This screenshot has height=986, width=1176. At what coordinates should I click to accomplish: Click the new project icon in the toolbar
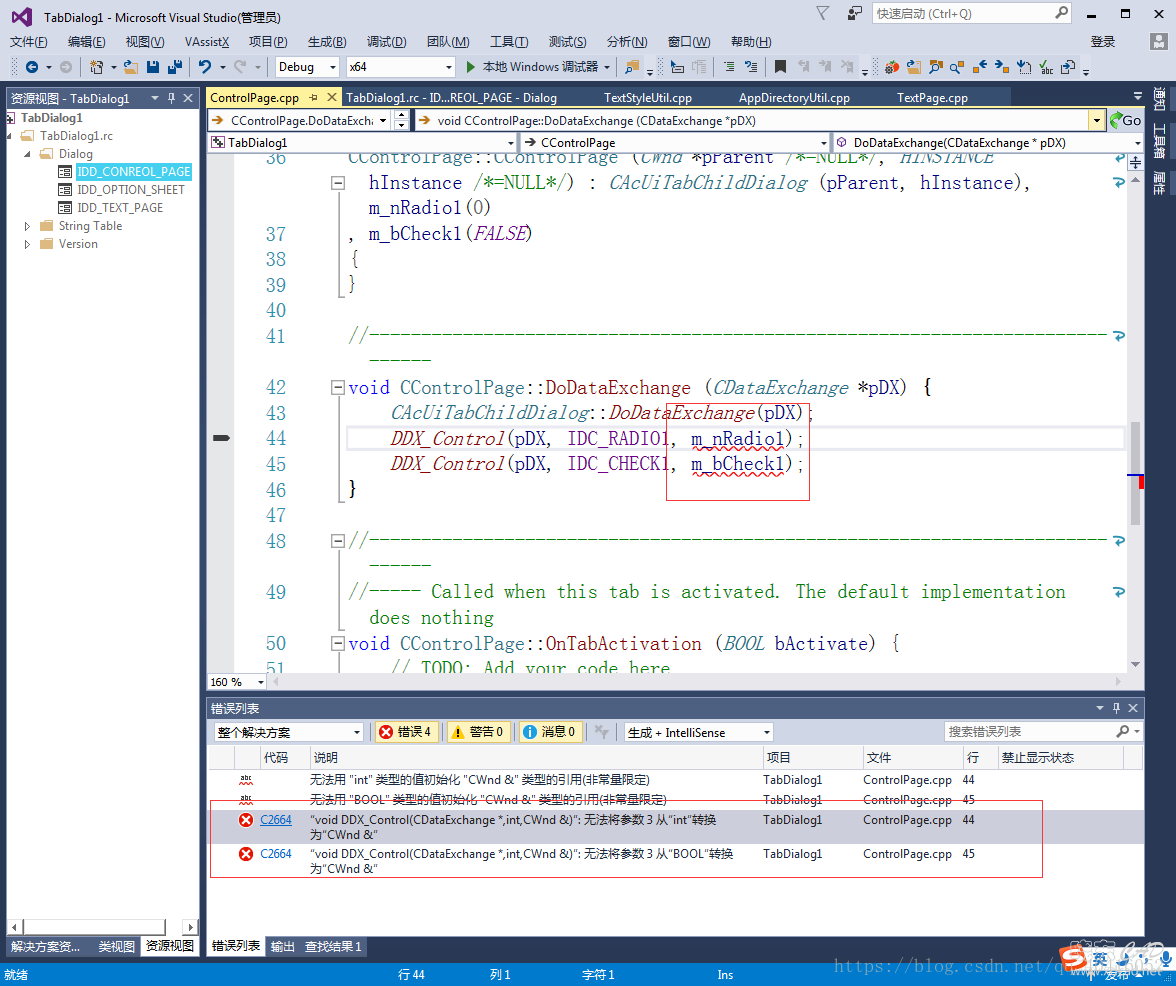(96, 67)
